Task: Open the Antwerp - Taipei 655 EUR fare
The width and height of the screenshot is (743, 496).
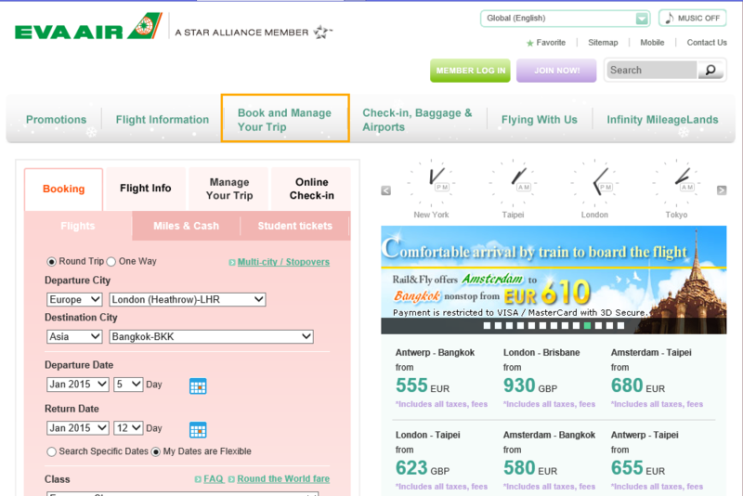Action: point(657,460)
